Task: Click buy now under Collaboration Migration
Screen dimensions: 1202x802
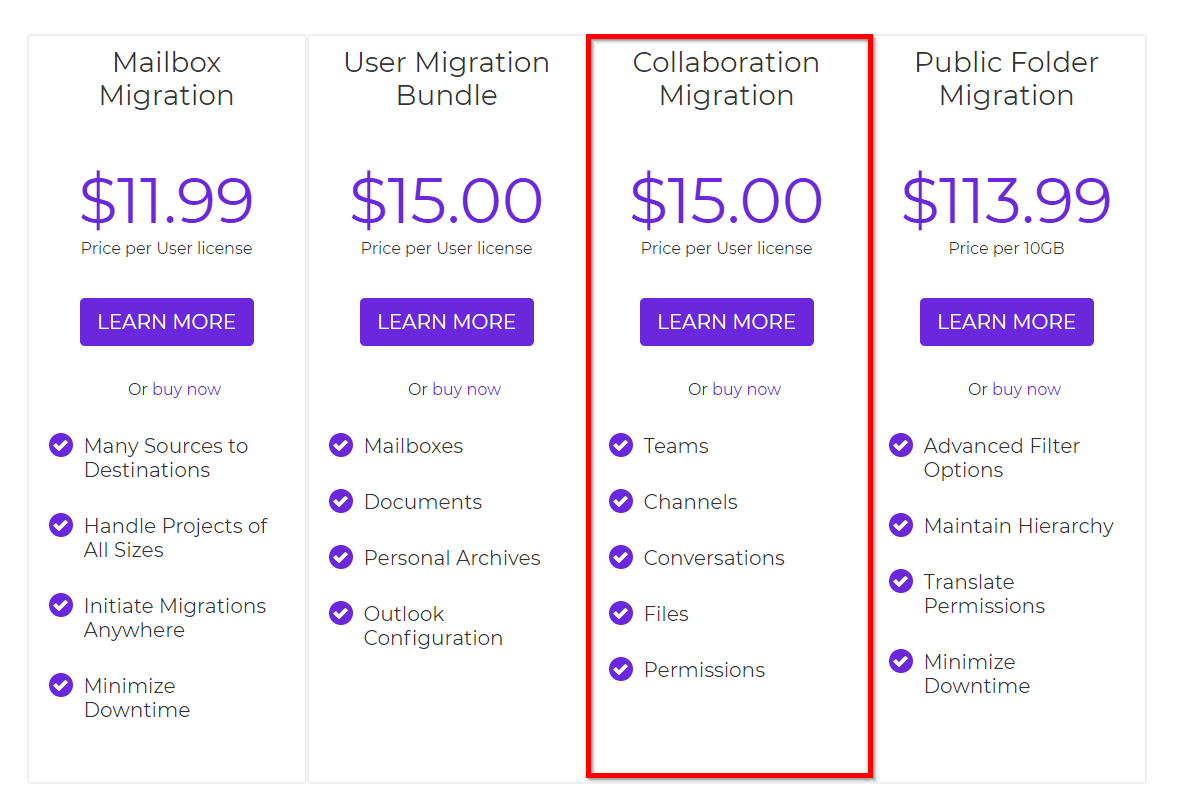Action: point(747,389)
